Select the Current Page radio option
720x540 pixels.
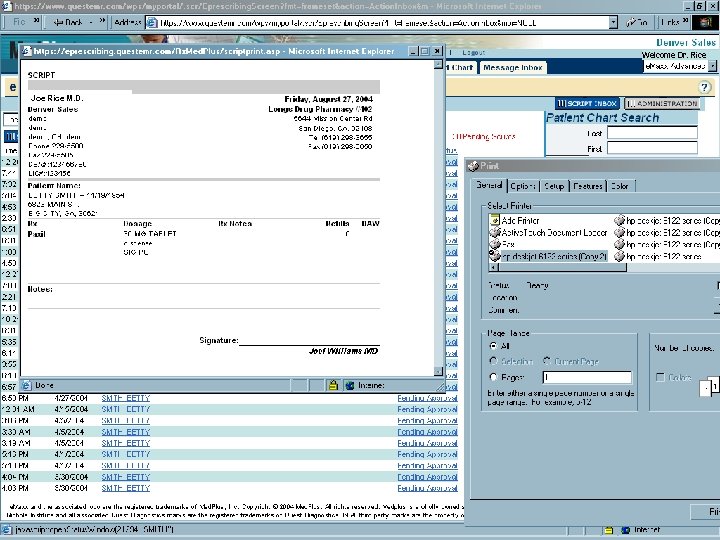[x=547, y=361]
